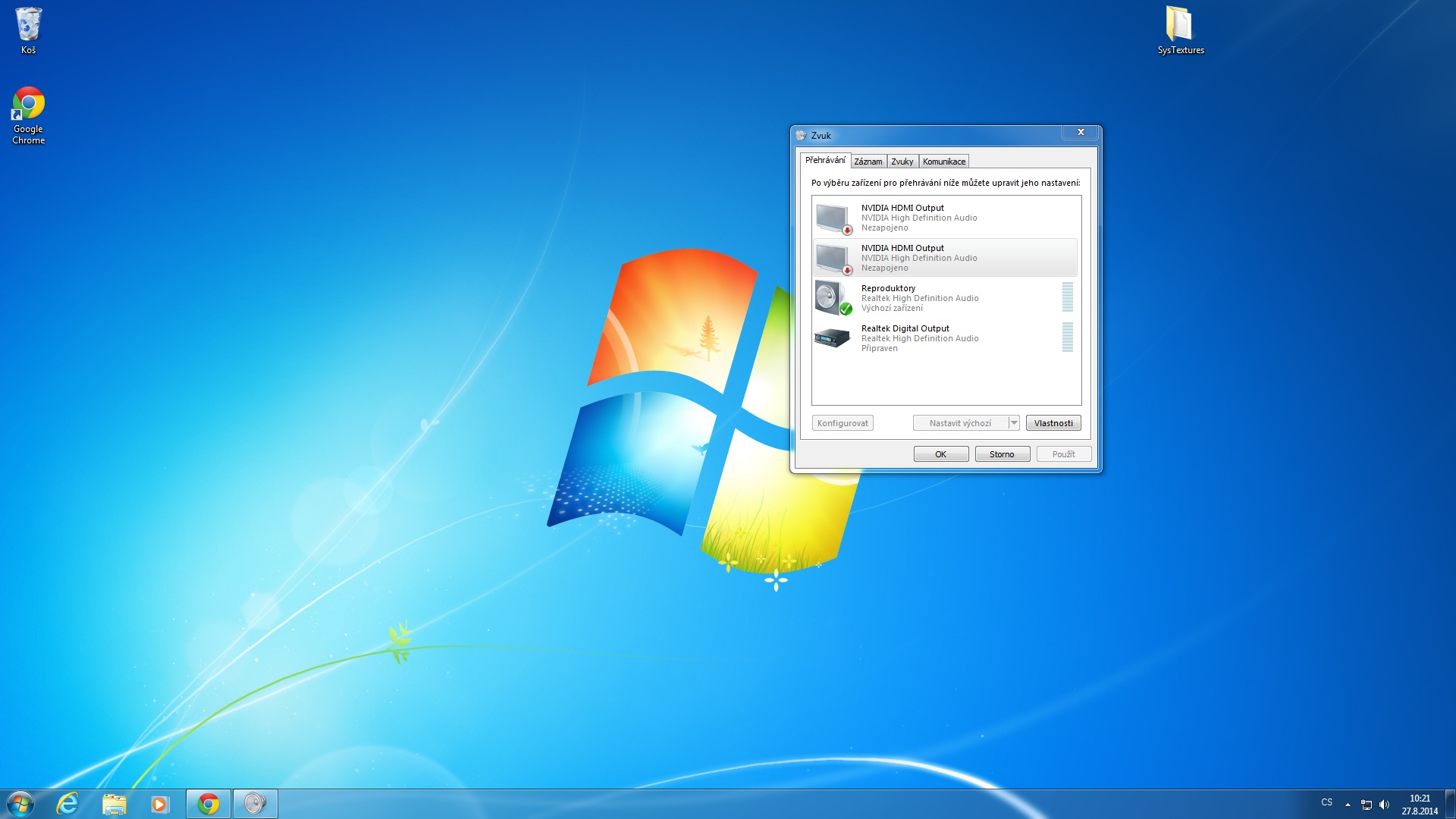Switch to Chrome in the taskbar

click(209, 804)
